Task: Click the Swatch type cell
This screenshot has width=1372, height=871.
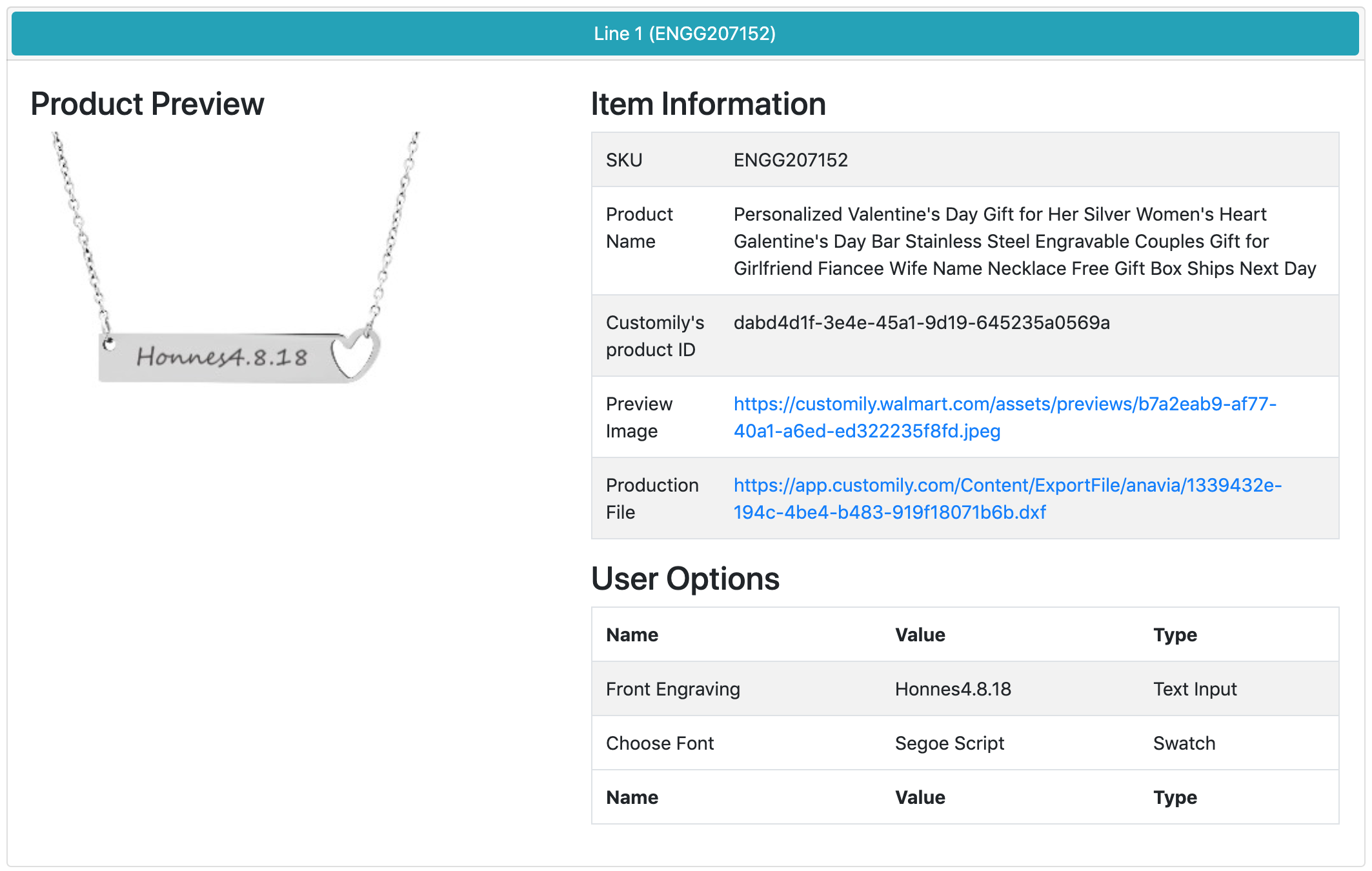Action: click(x=1184, y=743)
